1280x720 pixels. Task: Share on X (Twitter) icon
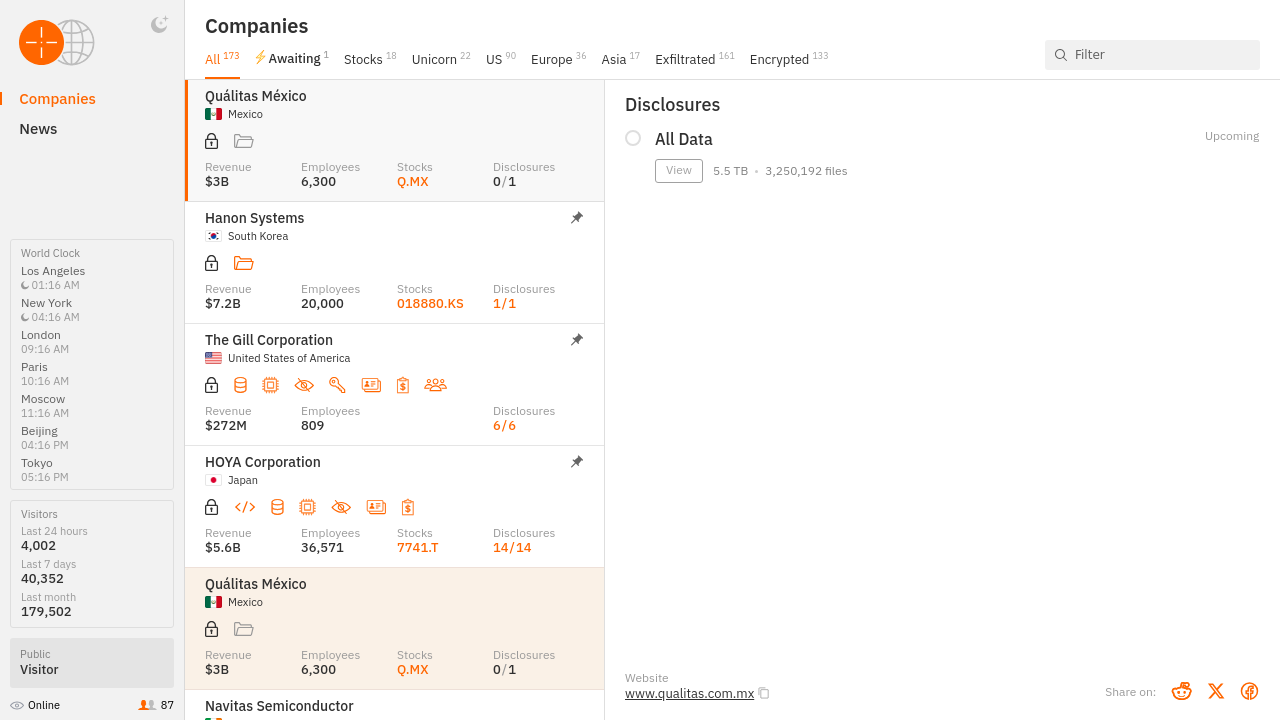pos(1215,691)
